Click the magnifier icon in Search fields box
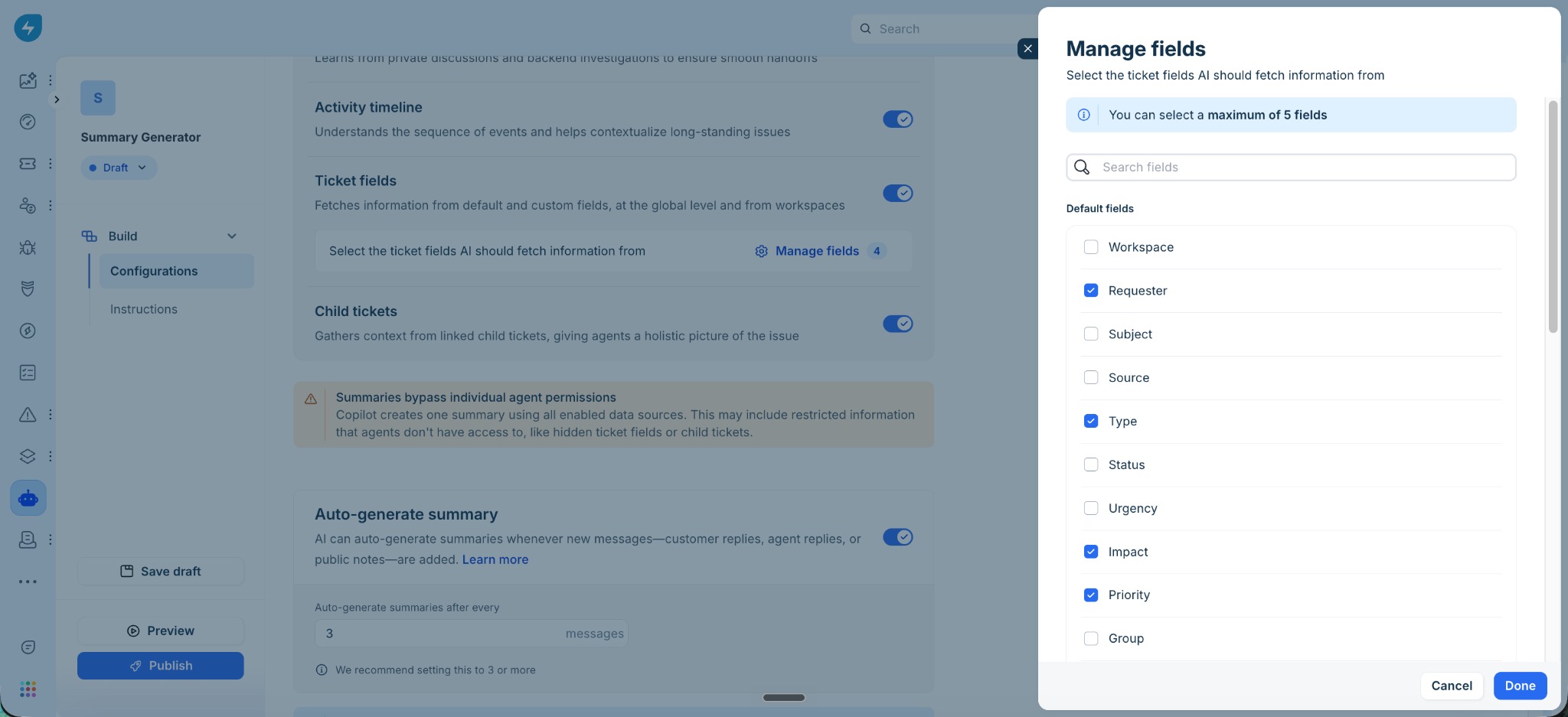Image resolution: width=1568 pixels, height=717 pixels. [x=1082, y=168]
